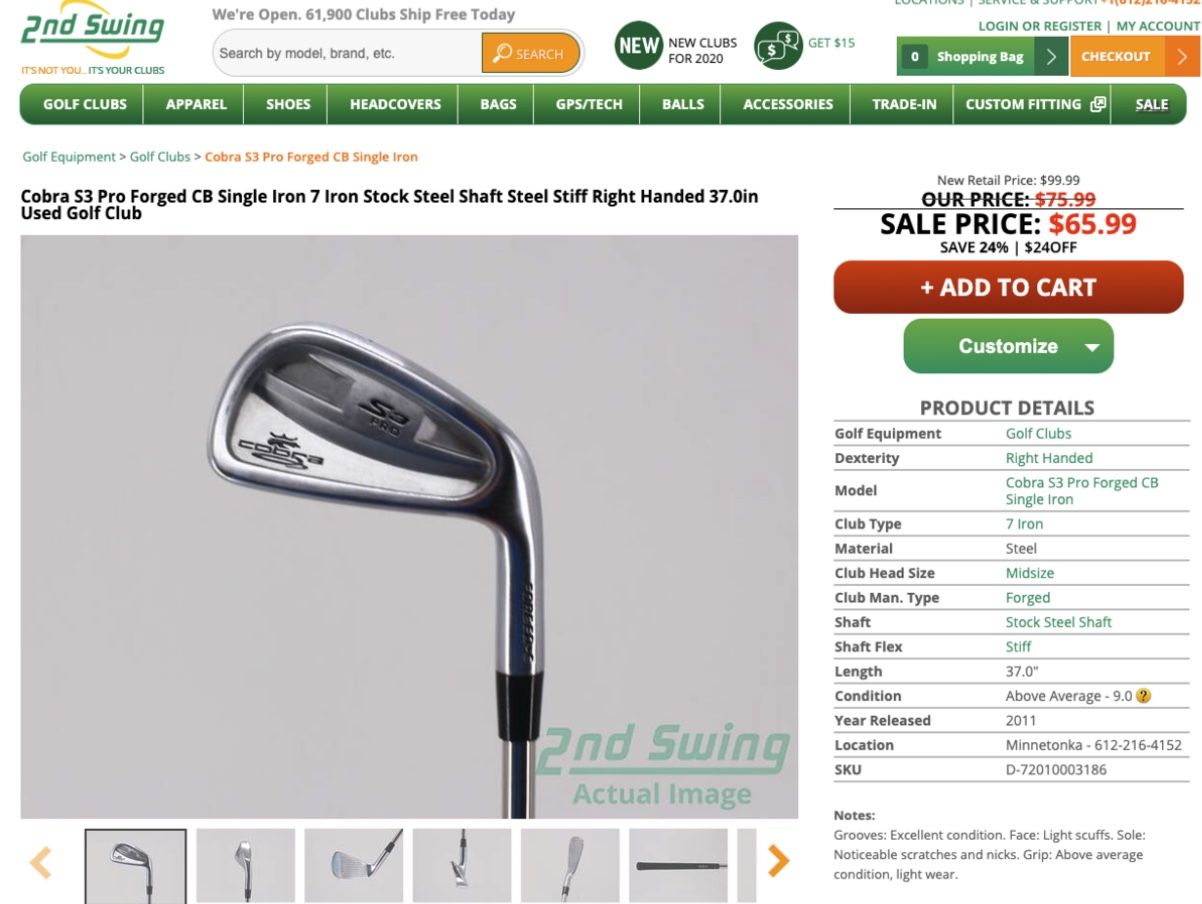
Task: Click the Shopping Bag arrow icon
Action: tap(1051, 57)
